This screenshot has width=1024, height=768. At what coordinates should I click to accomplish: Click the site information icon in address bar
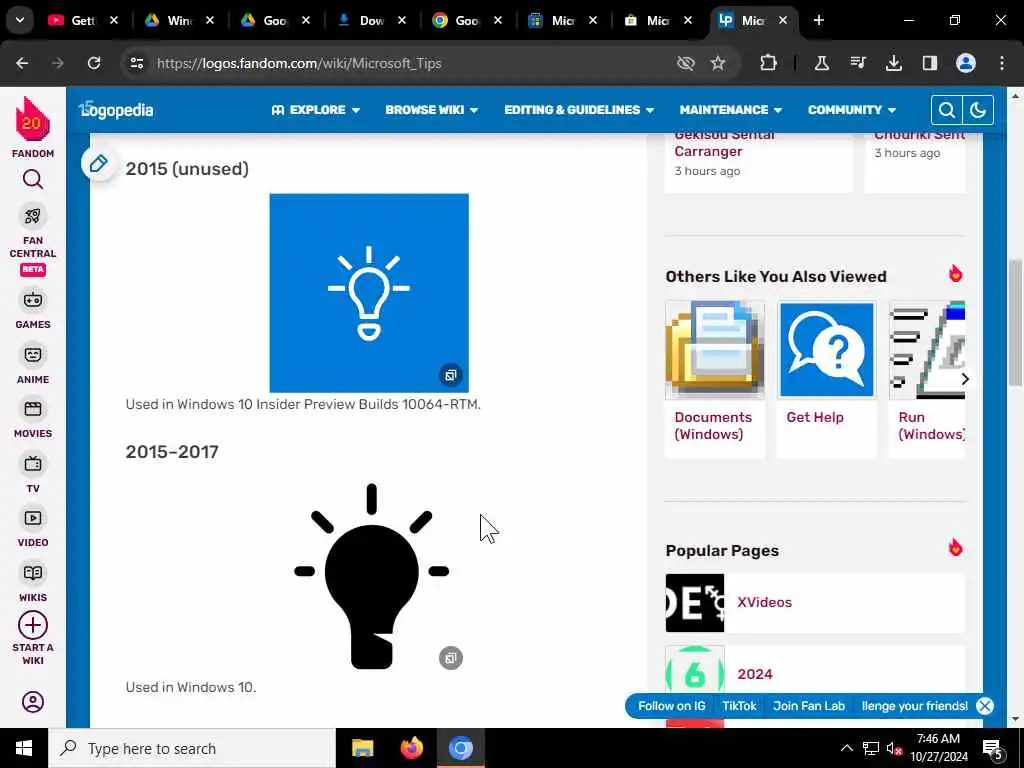[x=137, y=63]
